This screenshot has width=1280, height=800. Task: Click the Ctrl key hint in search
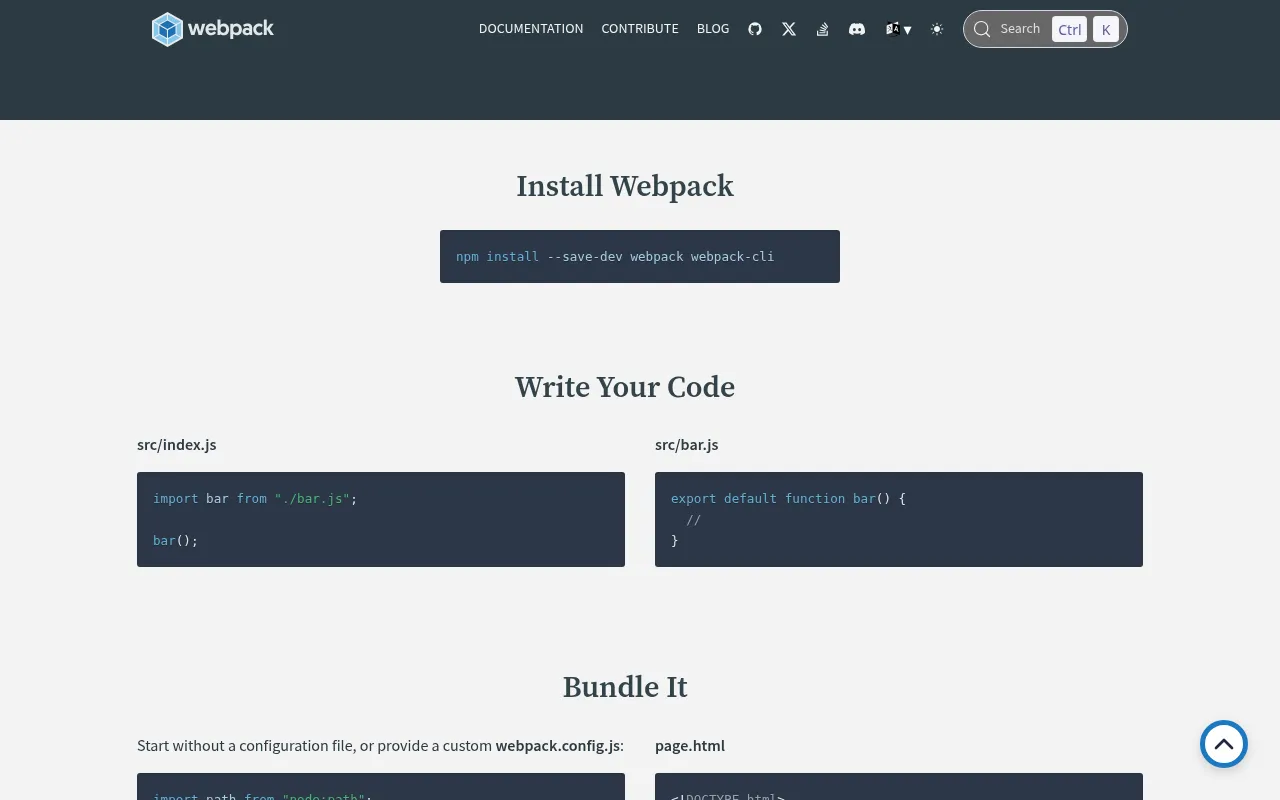(x=1069, y=29)
